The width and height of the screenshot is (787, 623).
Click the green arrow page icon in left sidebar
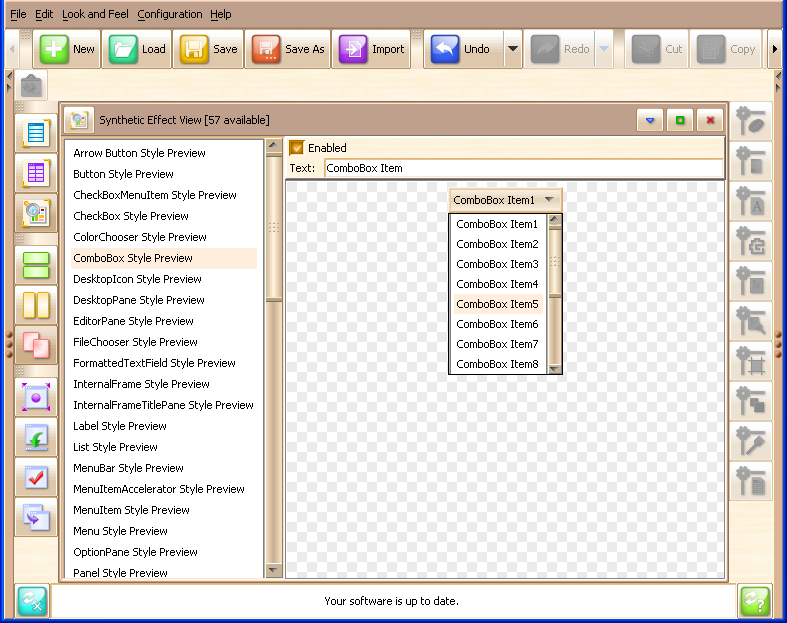tap(36, 438)
